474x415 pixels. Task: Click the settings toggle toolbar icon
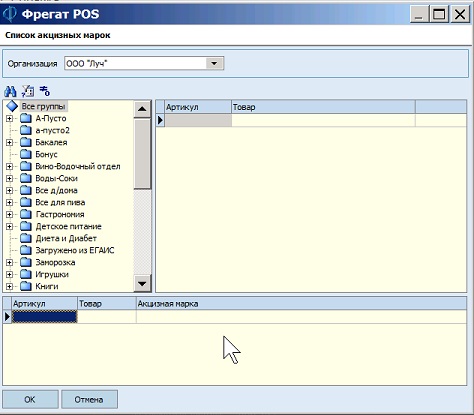pos(45,91)
